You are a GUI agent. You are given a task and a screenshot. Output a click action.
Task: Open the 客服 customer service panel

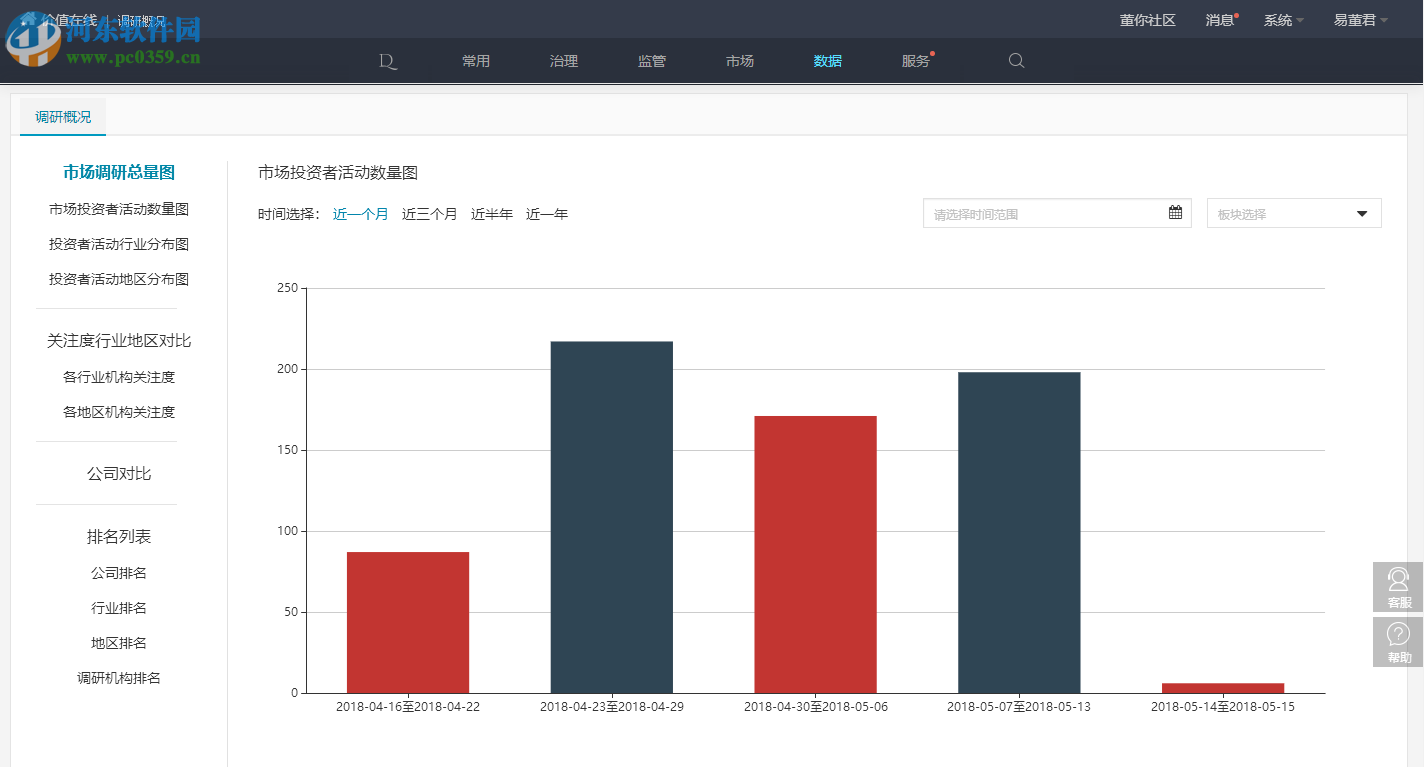pos(1397,588)
